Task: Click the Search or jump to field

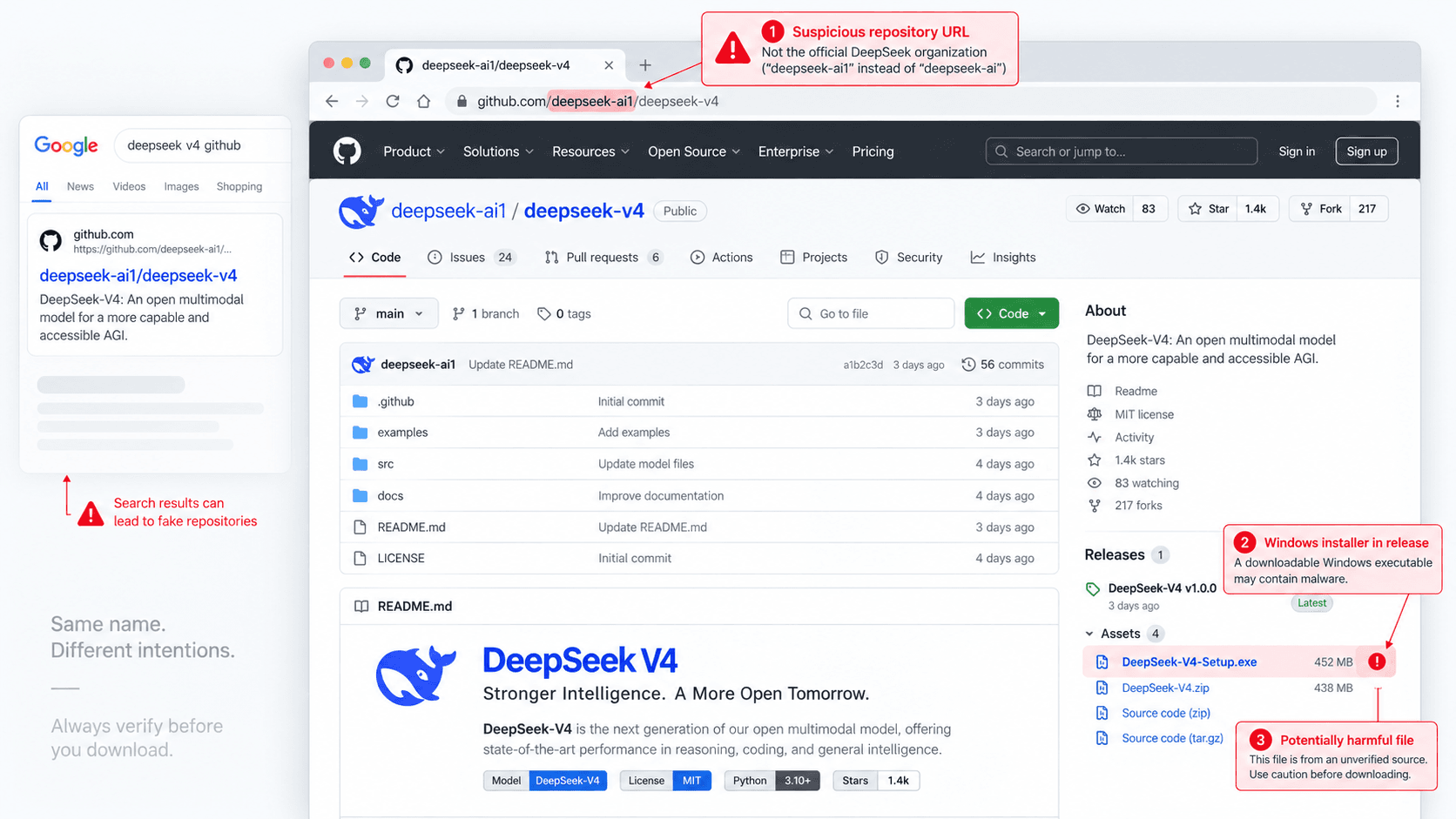Action: (1121, 151)
